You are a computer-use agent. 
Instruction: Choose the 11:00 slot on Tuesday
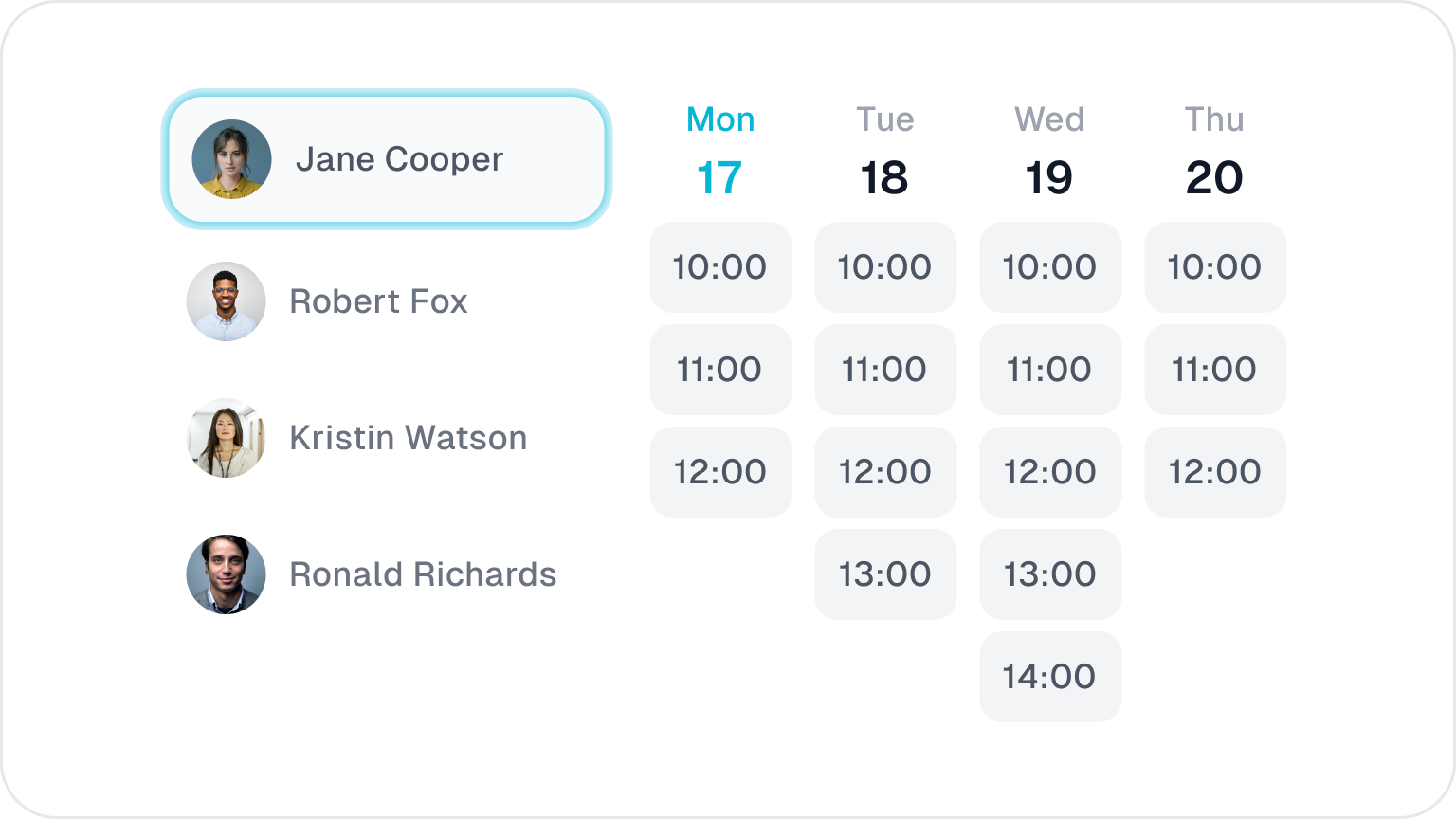coord(885,370)
